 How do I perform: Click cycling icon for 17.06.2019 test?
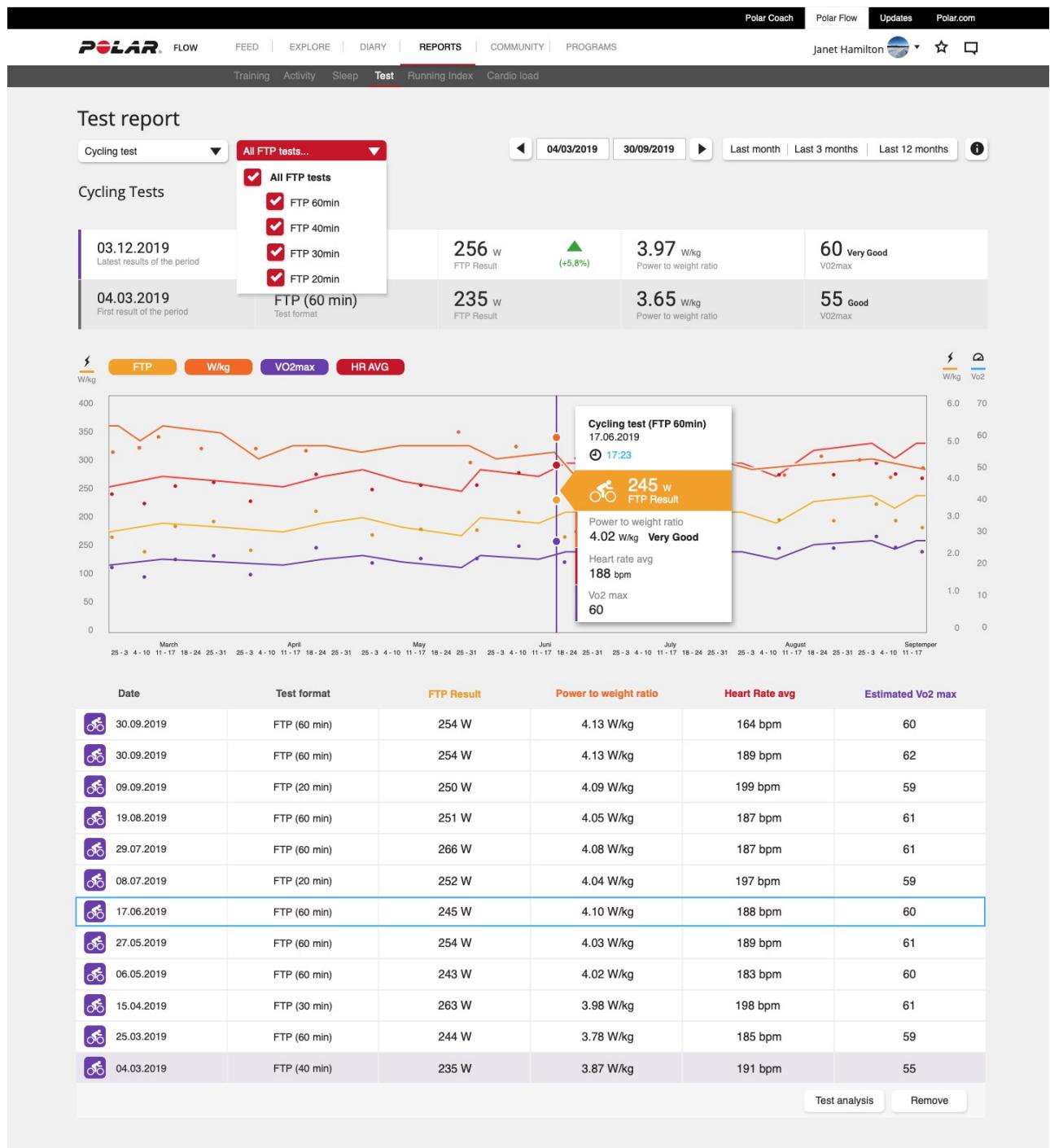[x=95, y=912]
